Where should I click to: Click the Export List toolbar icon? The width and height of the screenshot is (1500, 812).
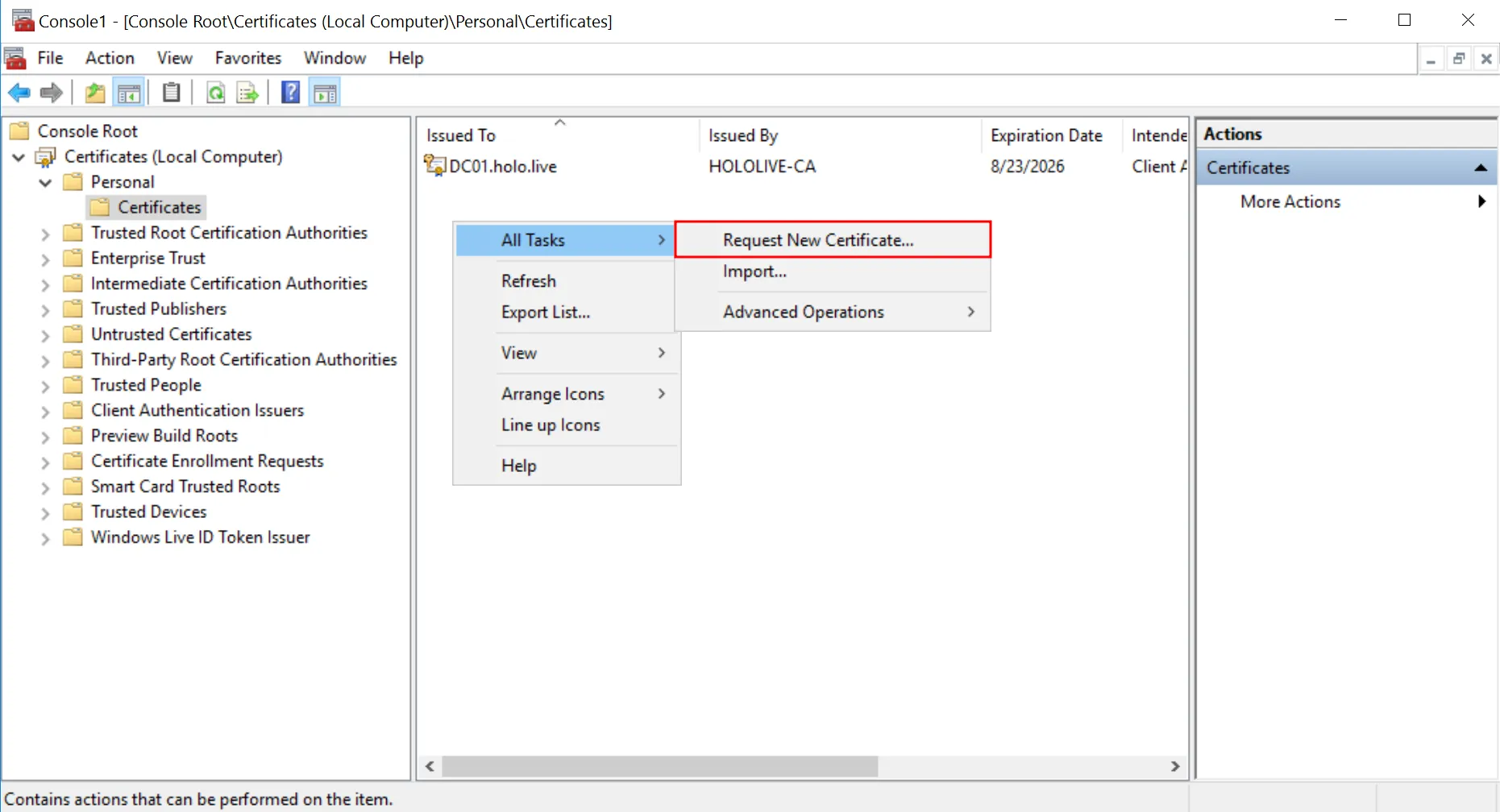pos(247,93)
